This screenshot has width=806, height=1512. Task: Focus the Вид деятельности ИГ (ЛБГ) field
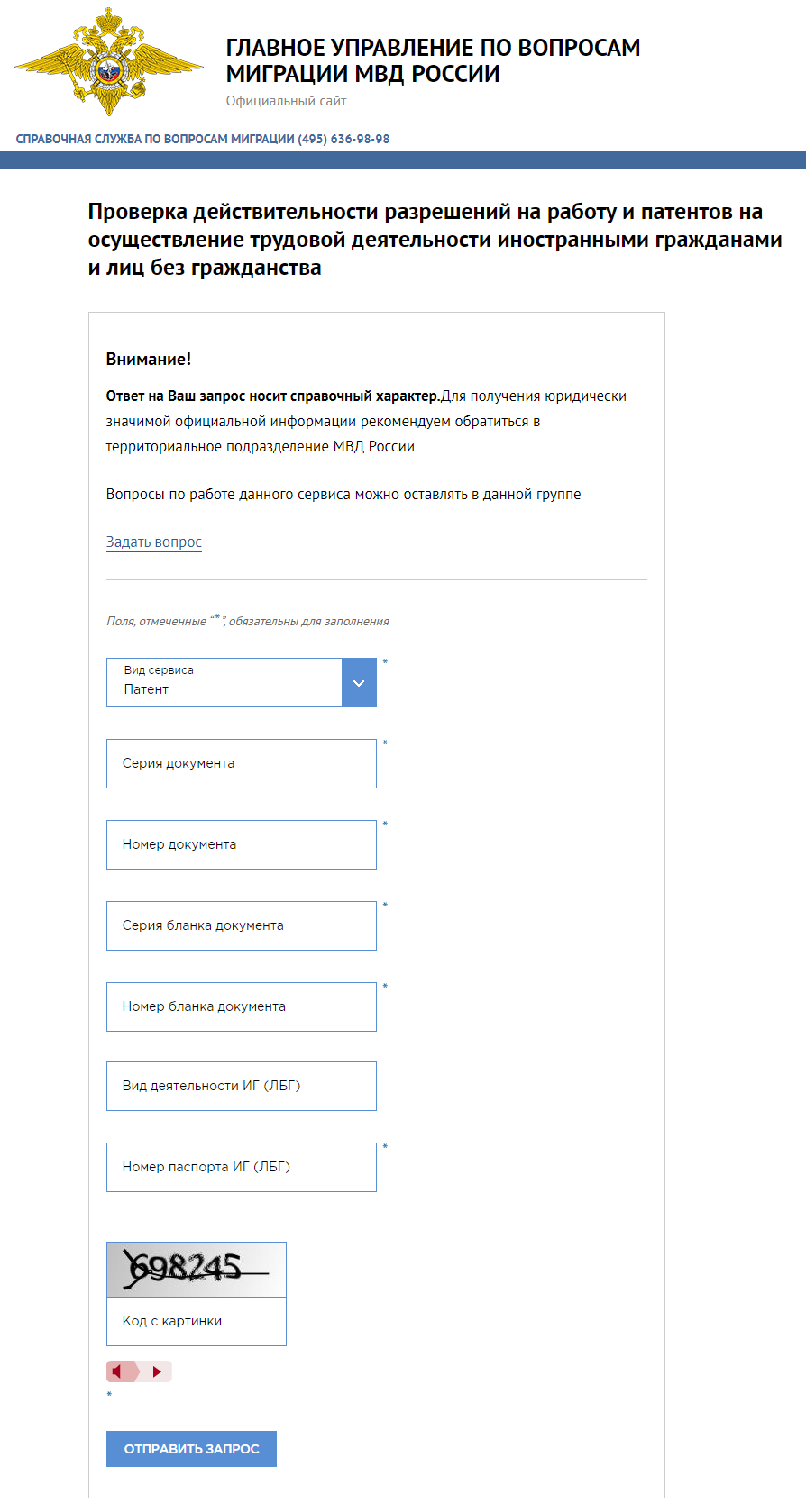pos(242,1087)
